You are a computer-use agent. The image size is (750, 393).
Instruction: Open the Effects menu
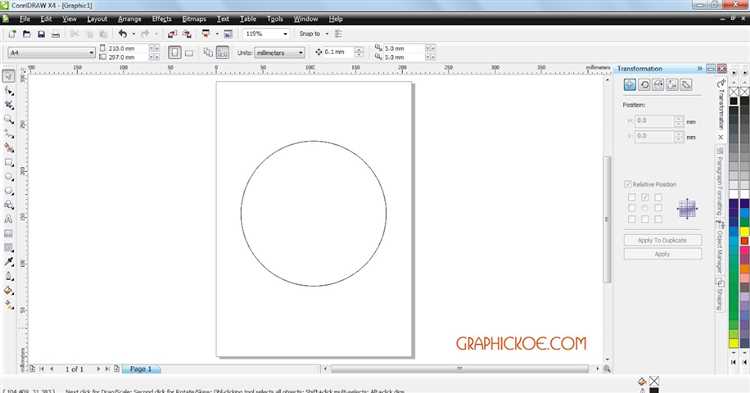(162, 19)
